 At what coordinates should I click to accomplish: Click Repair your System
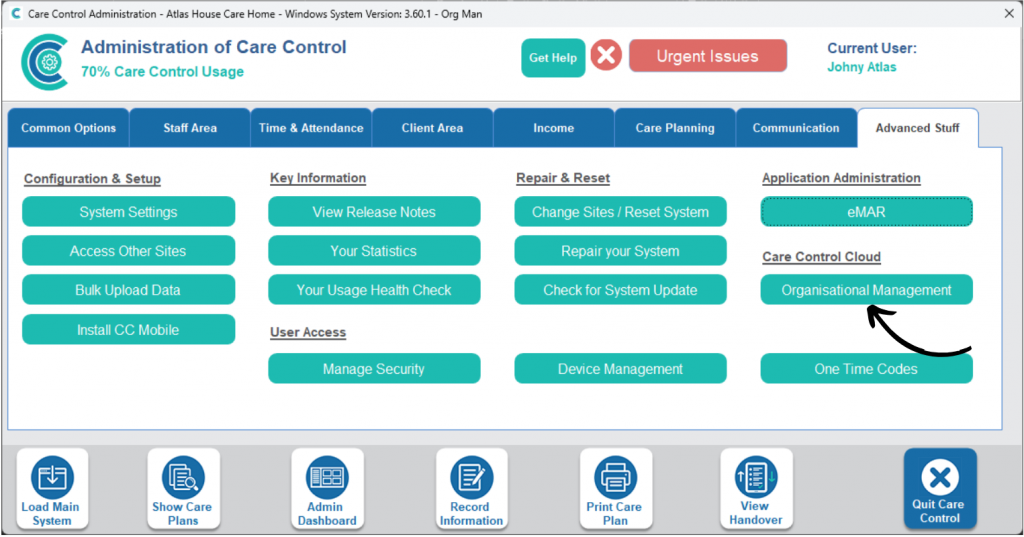(x=620, y=251)
